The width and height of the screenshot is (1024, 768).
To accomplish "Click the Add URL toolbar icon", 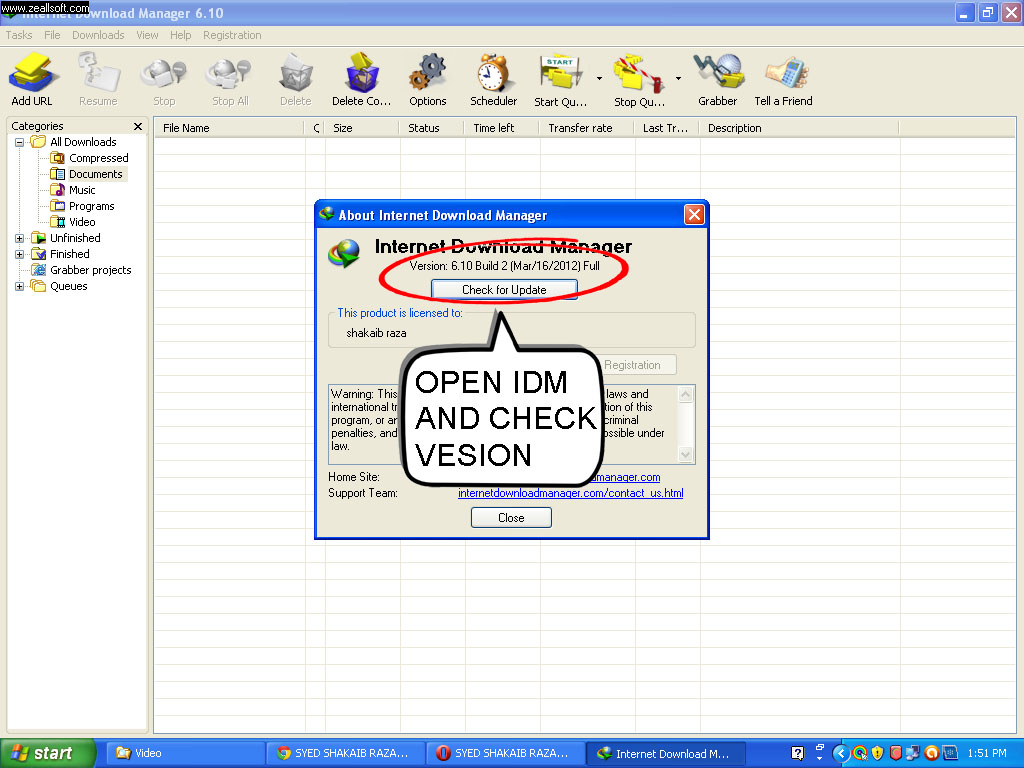I will tap(31, 80).
